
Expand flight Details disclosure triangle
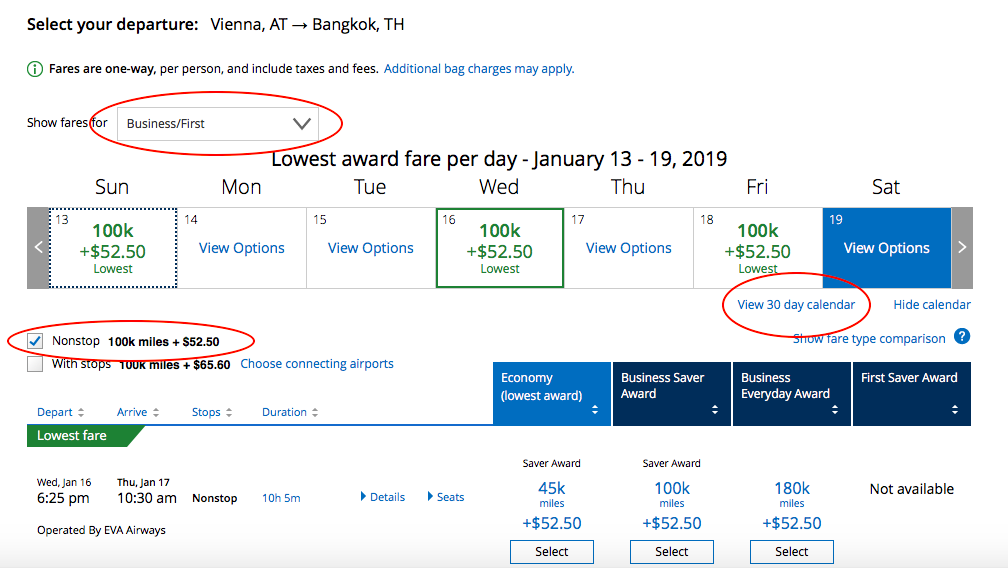pyautogui.click(x=364, y=497)
